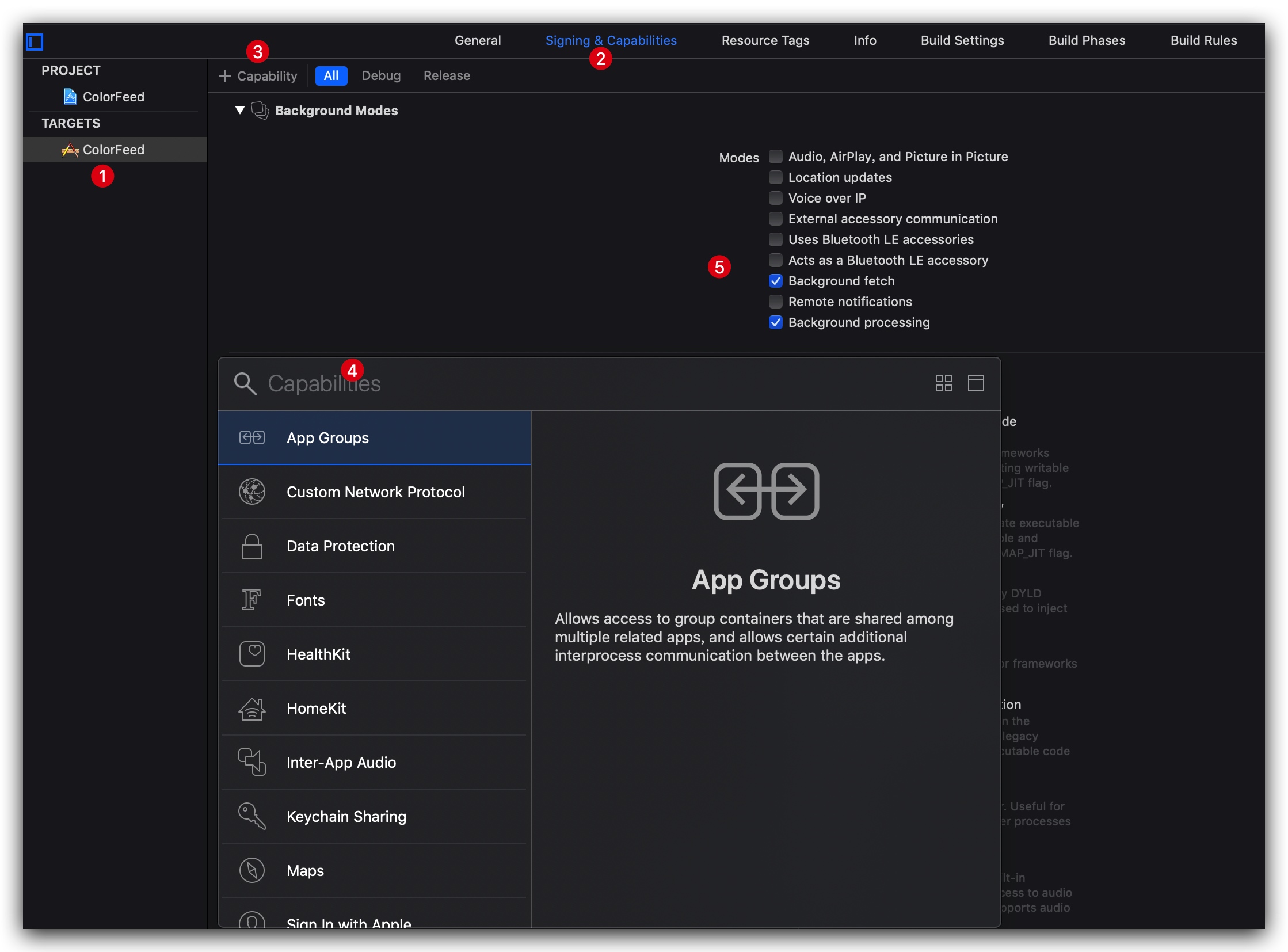Switch capabilities list to grid view
This screenshot has width=1288, height=952.
tap(943, 383)
